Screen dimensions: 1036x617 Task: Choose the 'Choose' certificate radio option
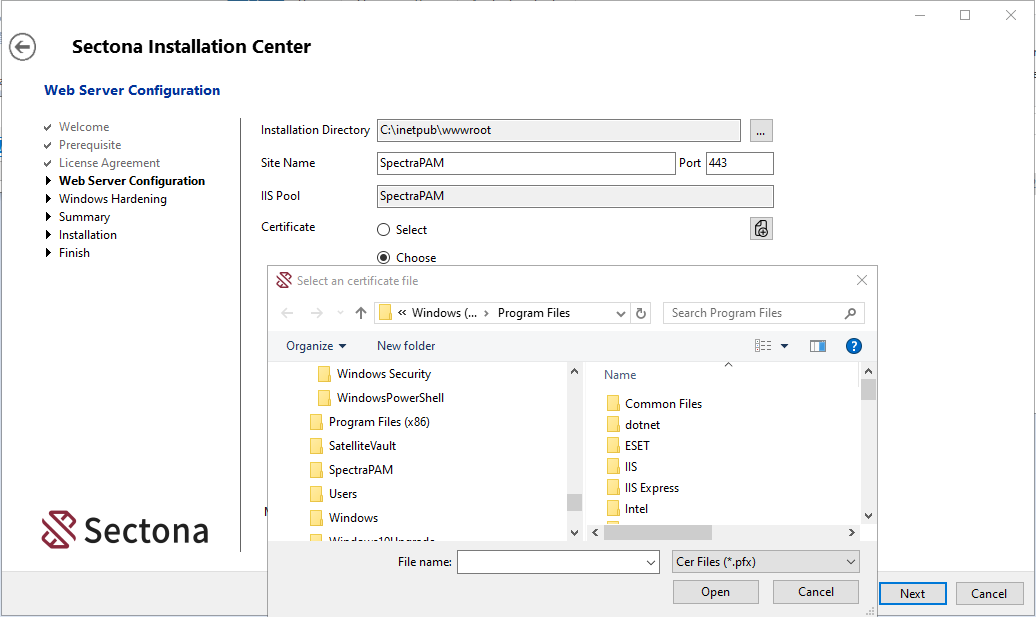click(x=384, y=258)
